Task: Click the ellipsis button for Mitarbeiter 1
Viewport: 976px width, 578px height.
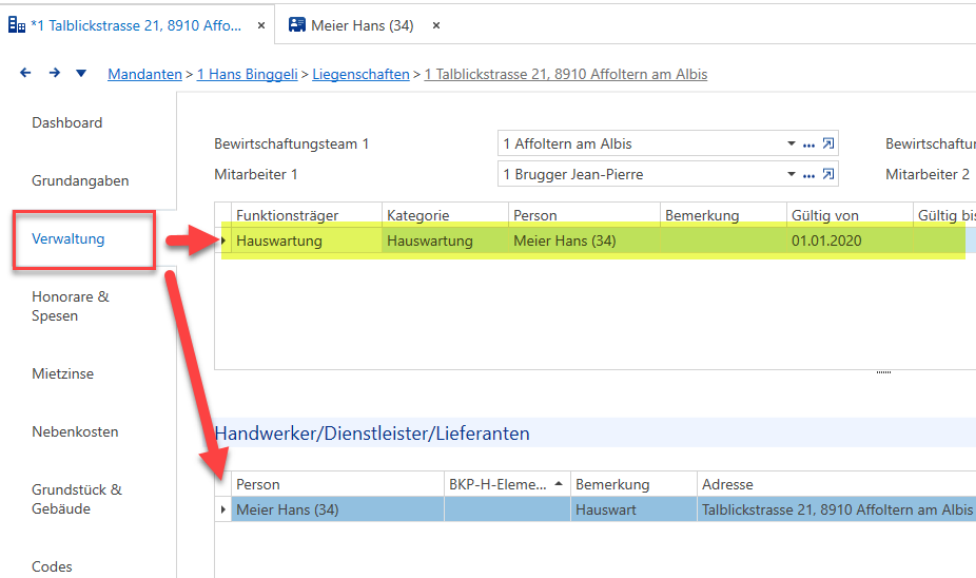Action: pos(809,175)
